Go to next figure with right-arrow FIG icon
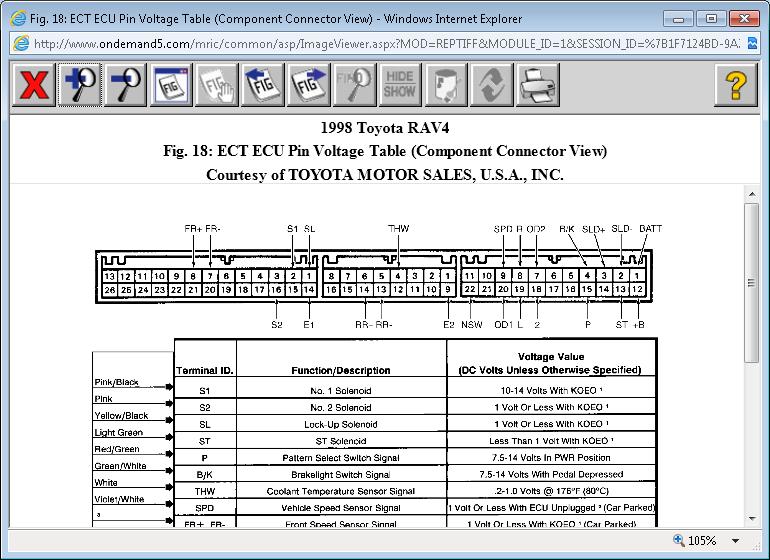 [308, 84]
